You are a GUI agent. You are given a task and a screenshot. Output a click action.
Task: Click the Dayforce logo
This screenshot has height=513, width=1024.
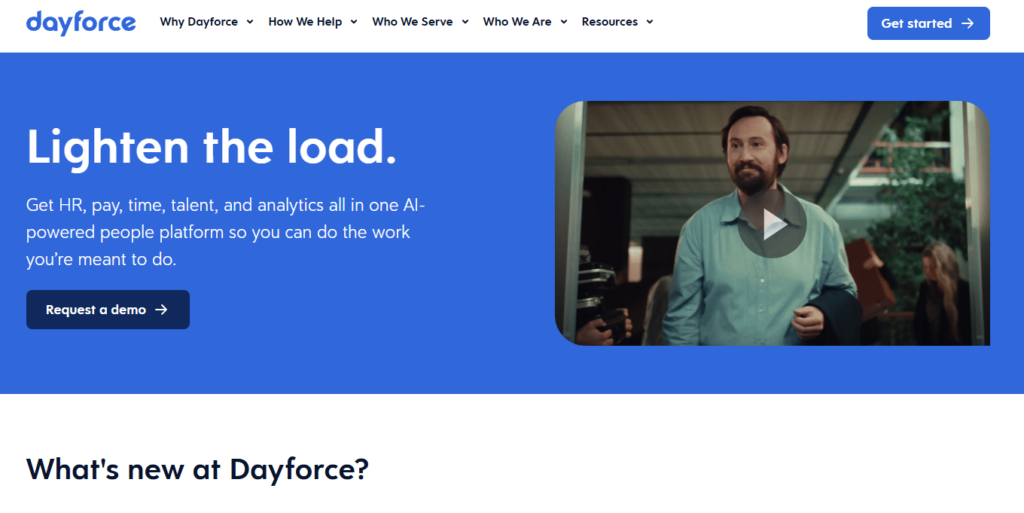[x=81, y=23]
